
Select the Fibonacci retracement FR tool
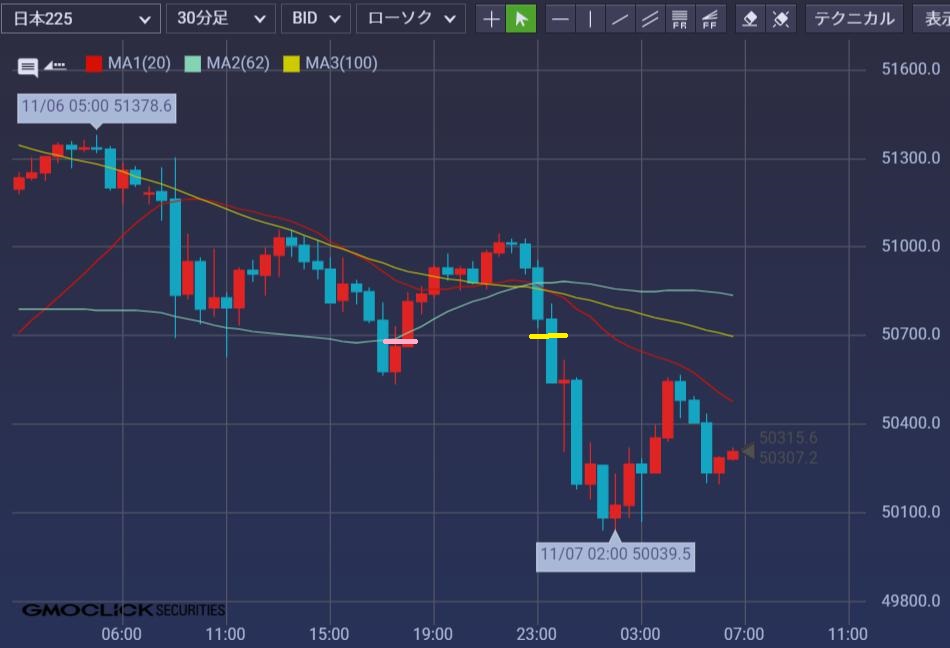(x=680, y=19)
